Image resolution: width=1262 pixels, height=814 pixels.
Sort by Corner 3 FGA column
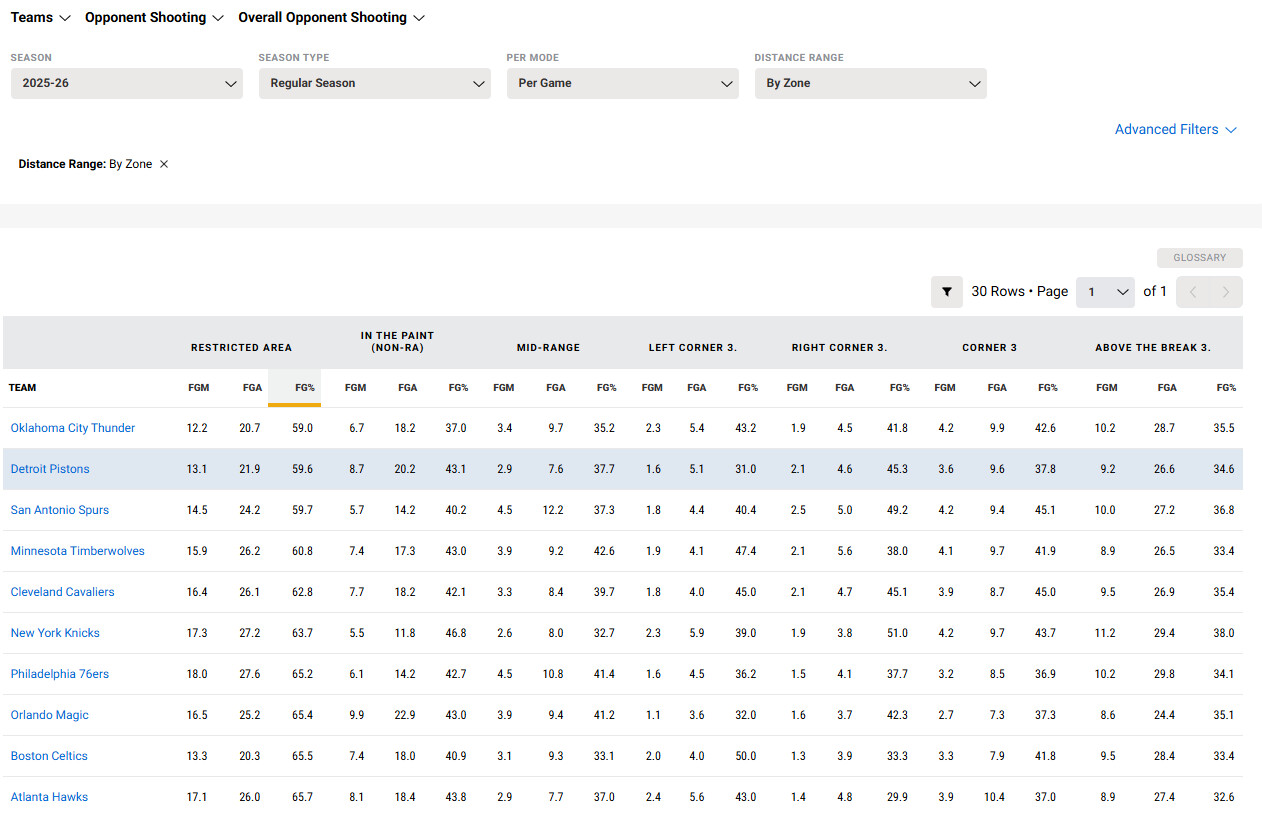coord(997,388)
